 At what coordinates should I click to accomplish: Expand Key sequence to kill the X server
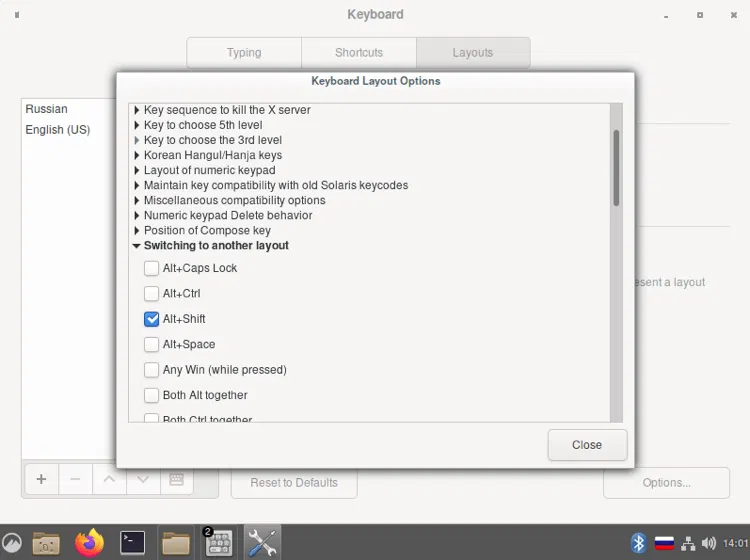pyautogui.click(x=137, y=110)
